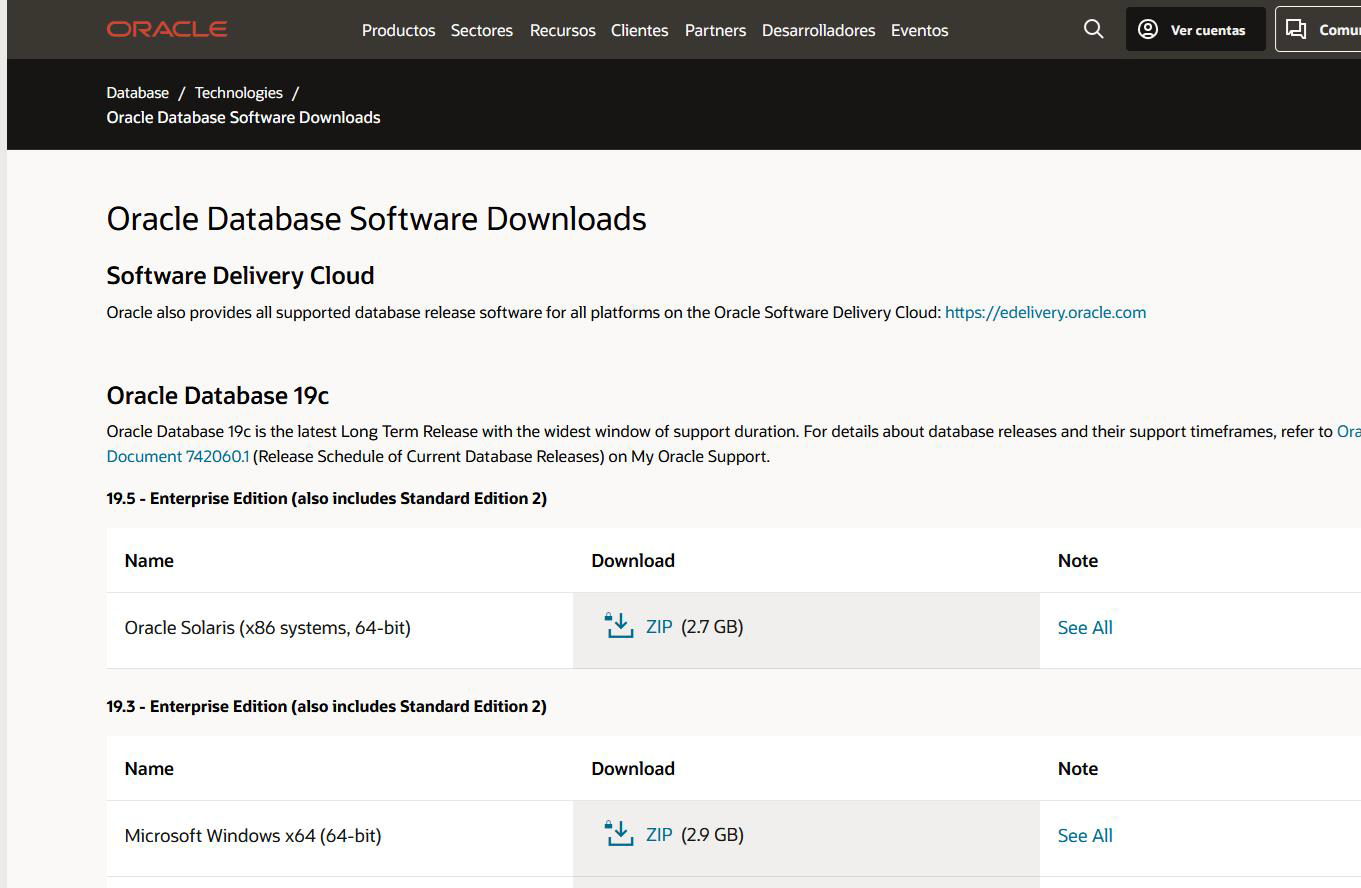Screen dimensions: 1361x888
Task: Click the Oracle logo
Action: 167,29
